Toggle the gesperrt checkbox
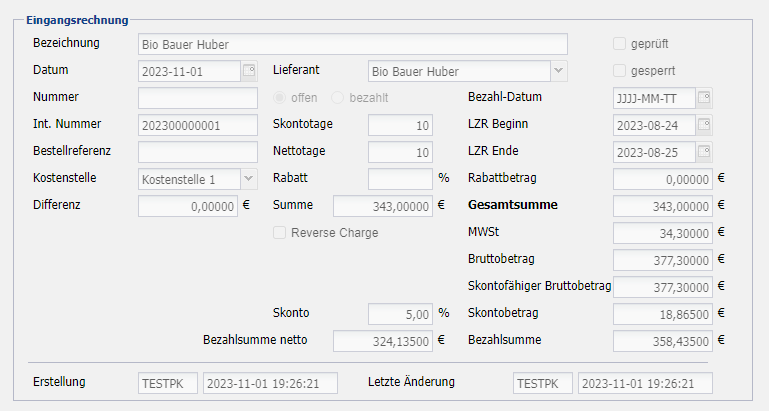Screen dimensions: 769x411 (620, 71)
